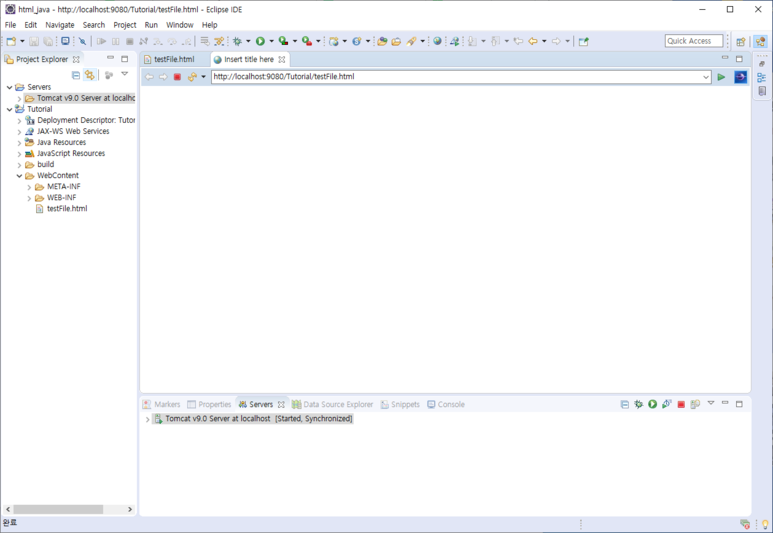Select the Java EE perspective button

pyautogui.click(x=760, y=41)
